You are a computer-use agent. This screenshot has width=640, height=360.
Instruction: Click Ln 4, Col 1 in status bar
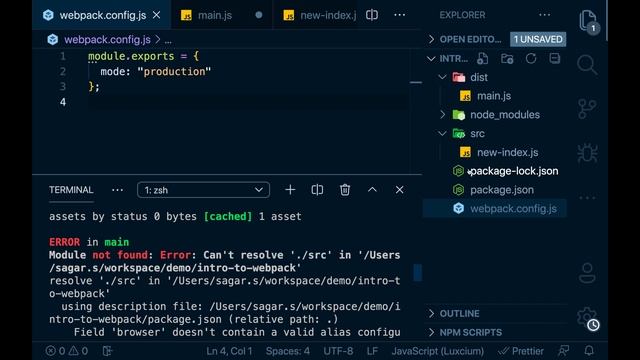tap(229, 351)
